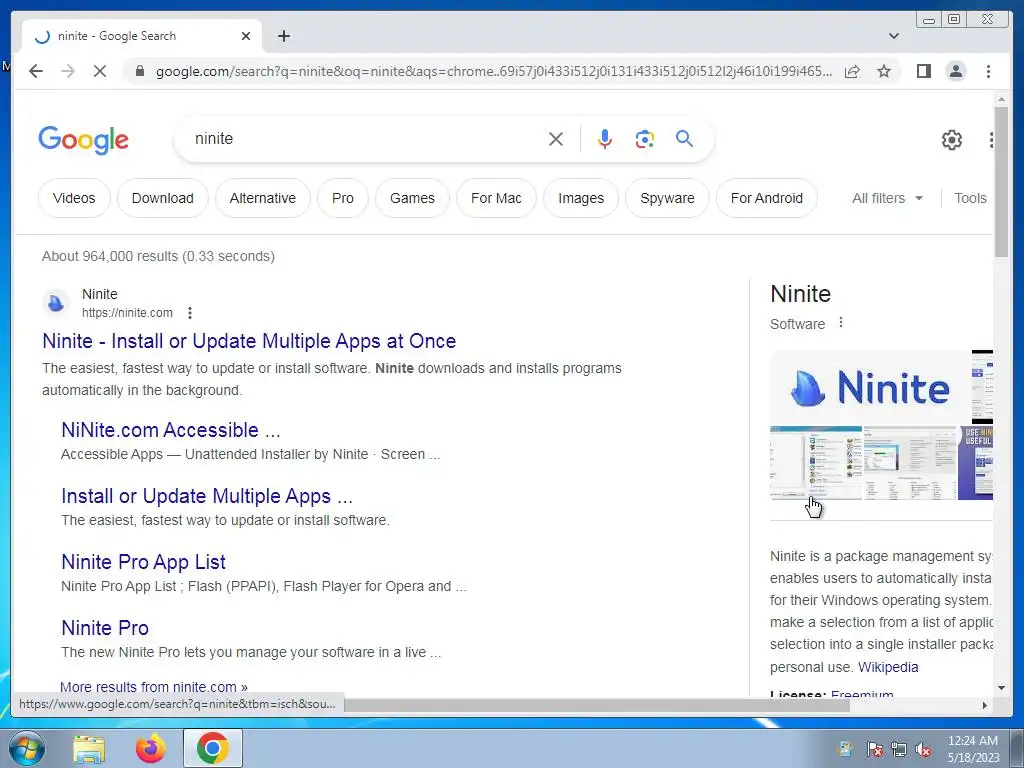1024x768 pixels.
Task: Open the Wikipedia source link
Action: [888, 667]
